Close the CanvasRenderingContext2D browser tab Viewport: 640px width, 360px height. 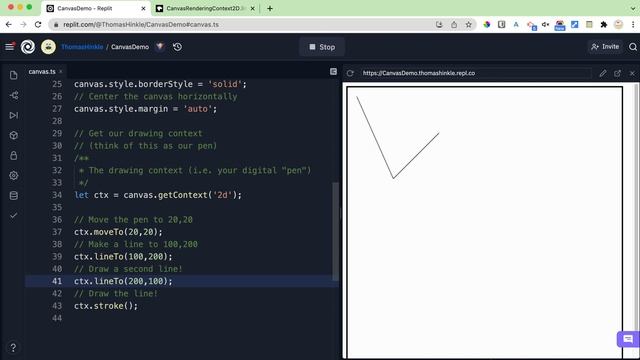click(252, 8)
